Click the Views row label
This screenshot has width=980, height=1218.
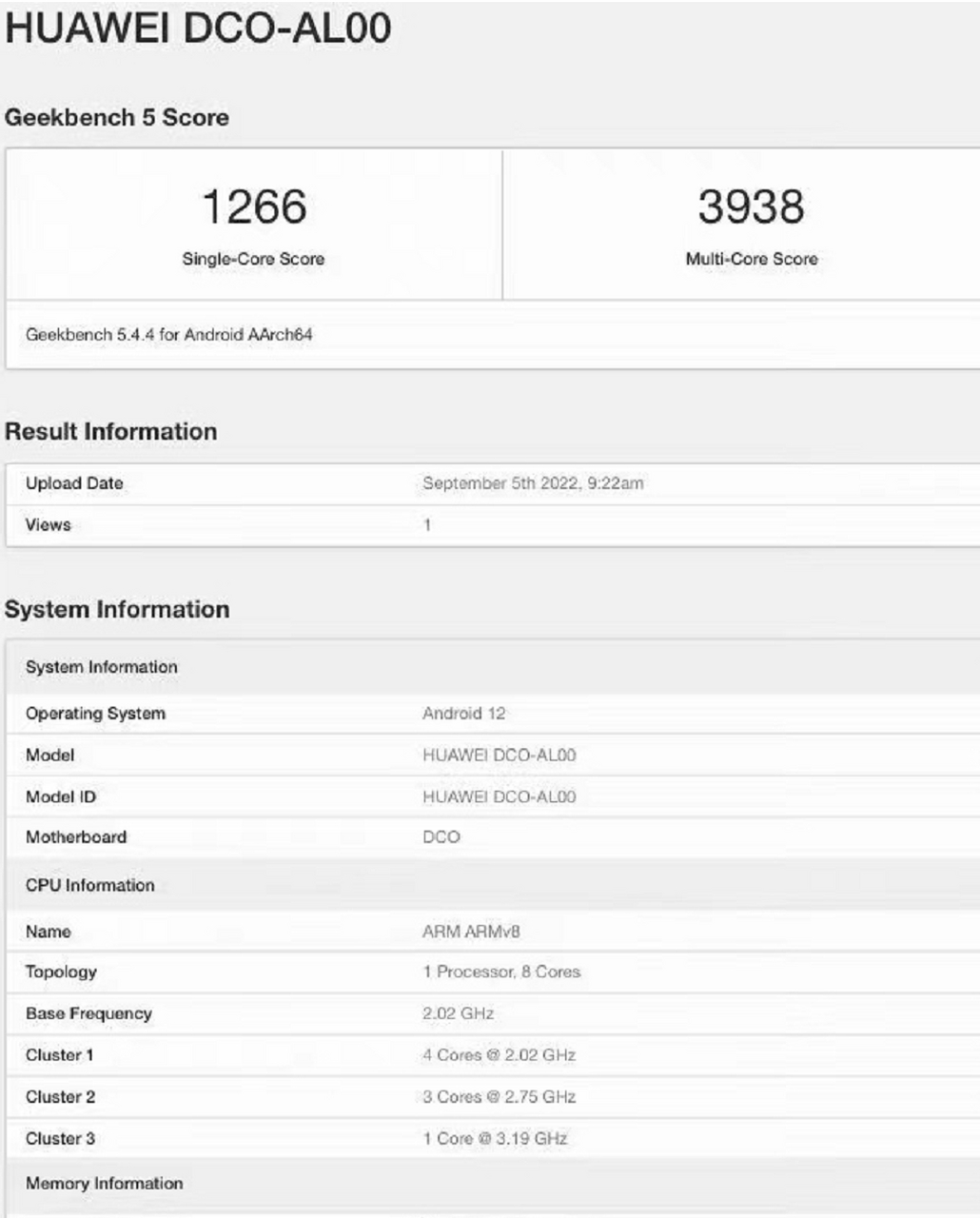pos(49,525)
